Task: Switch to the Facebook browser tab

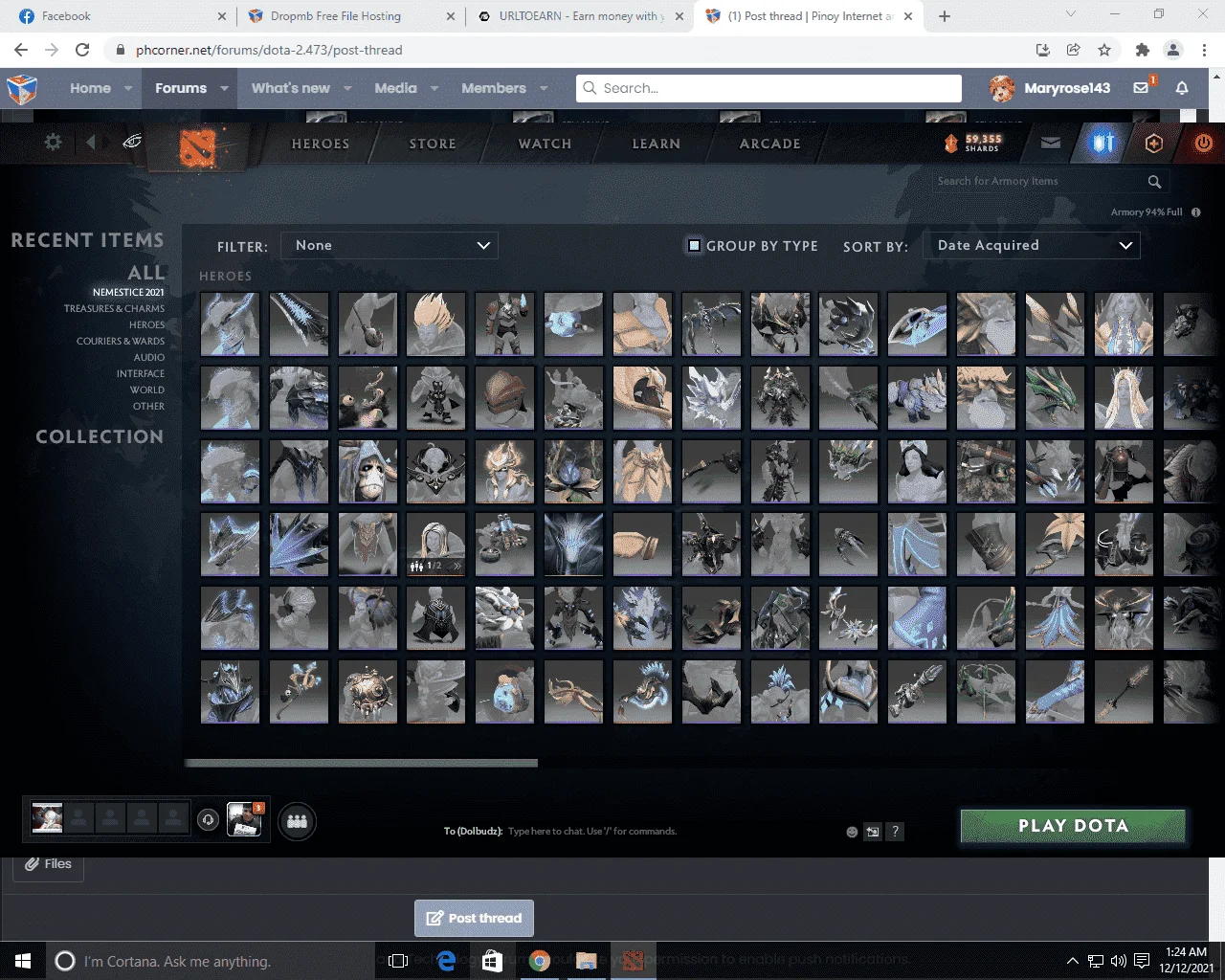Action: coord(122,16)
